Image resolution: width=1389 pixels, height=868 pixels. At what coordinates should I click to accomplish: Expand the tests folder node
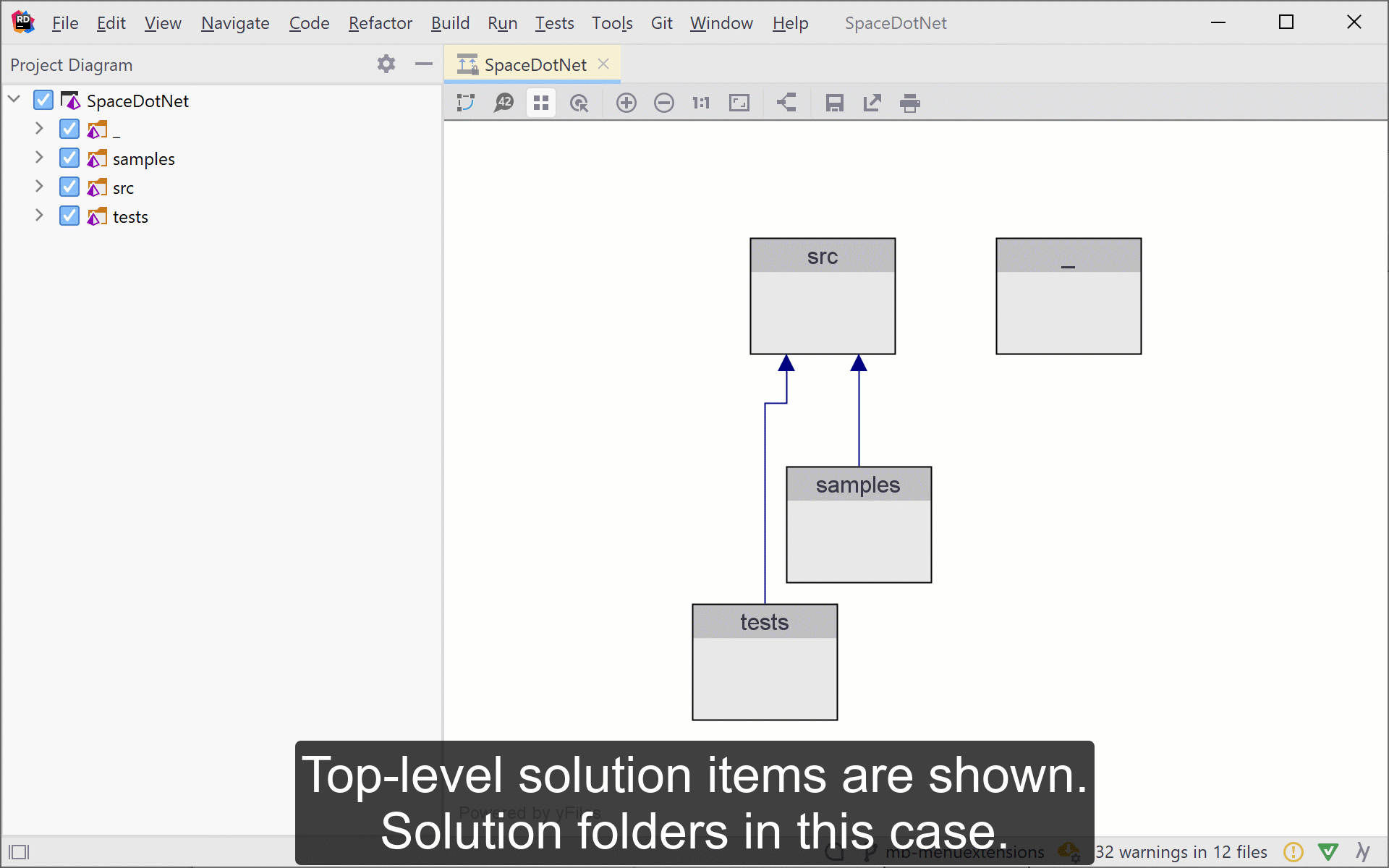(x=39, y=216)
